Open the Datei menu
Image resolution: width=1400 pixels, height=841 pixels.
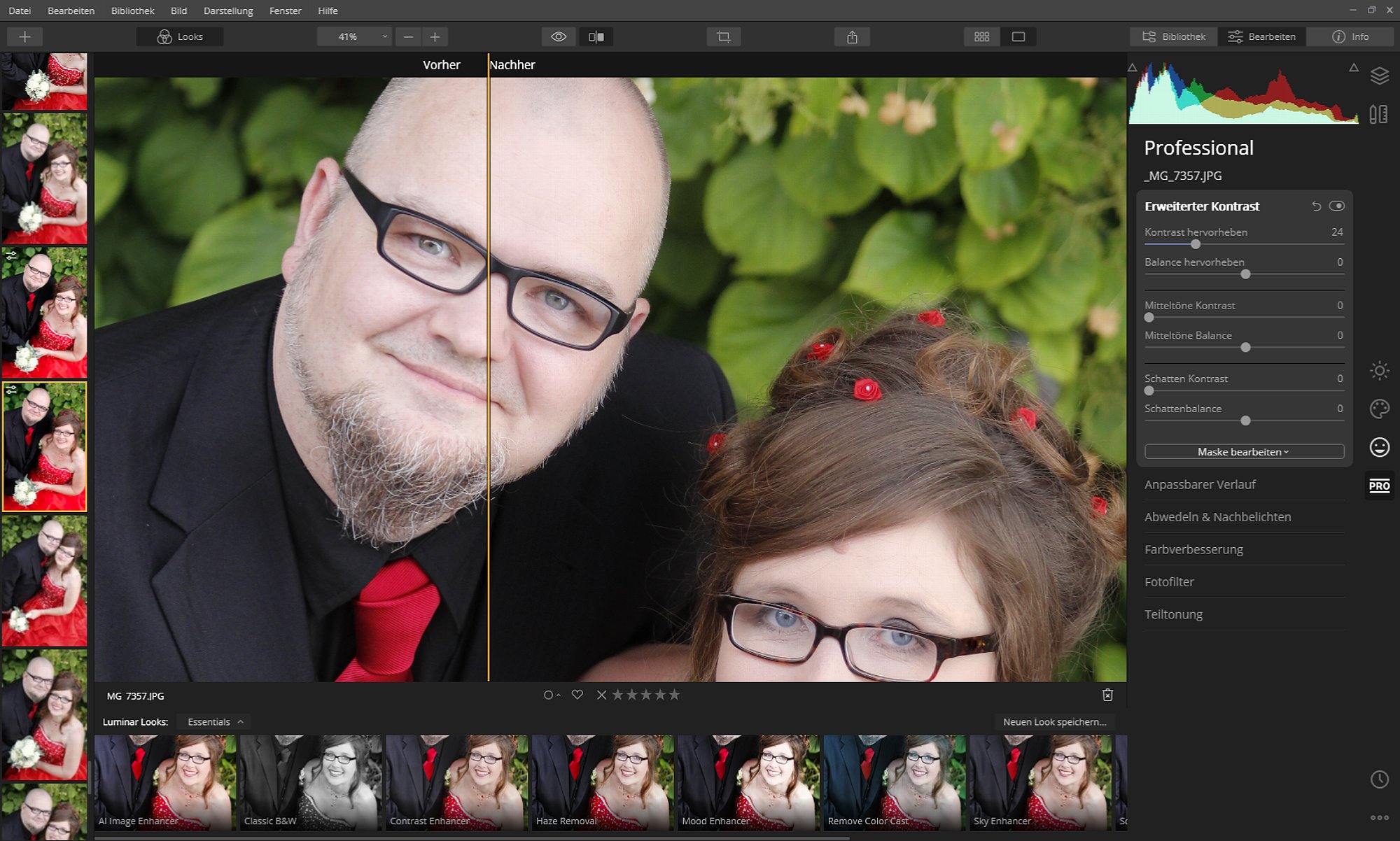20,10
